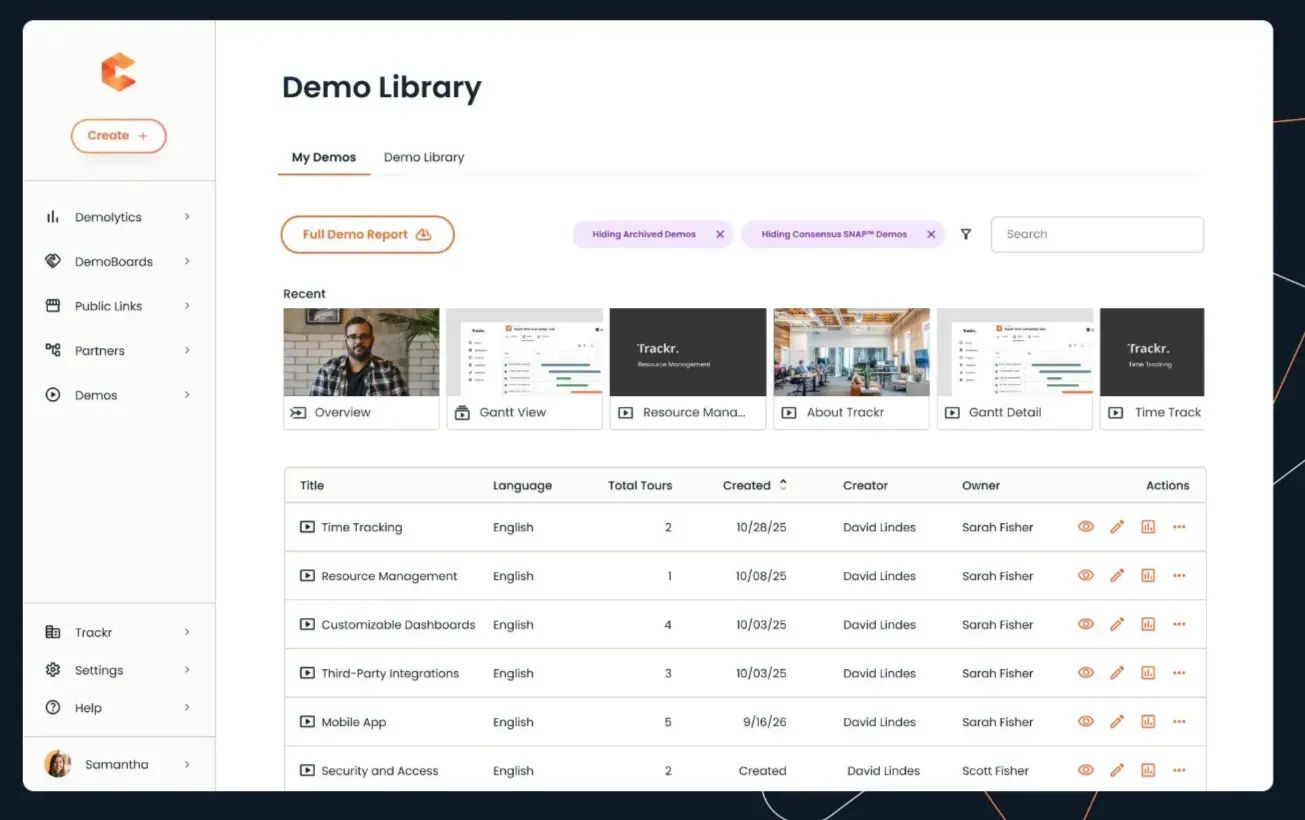Screen dimensions: 1305x820
Task: Open report for Time Tracking demo
Action: (x=1148, y=527)
